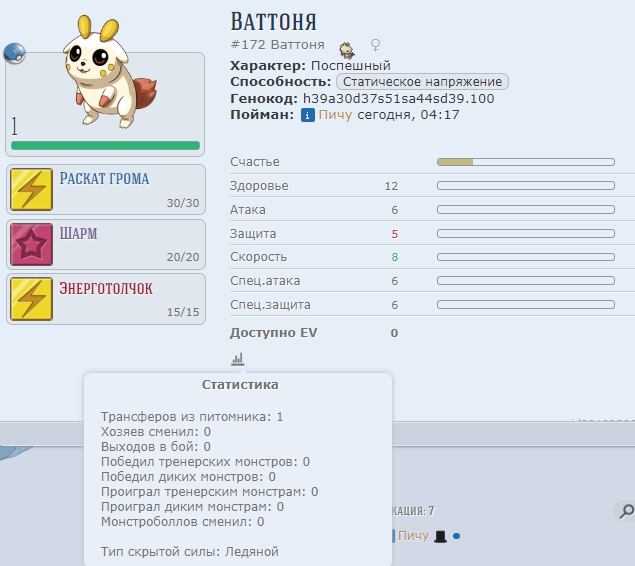Select the Энерготолчок lightning move icon
The height and width of the screenshot is (566, 635).
[32, 299]
